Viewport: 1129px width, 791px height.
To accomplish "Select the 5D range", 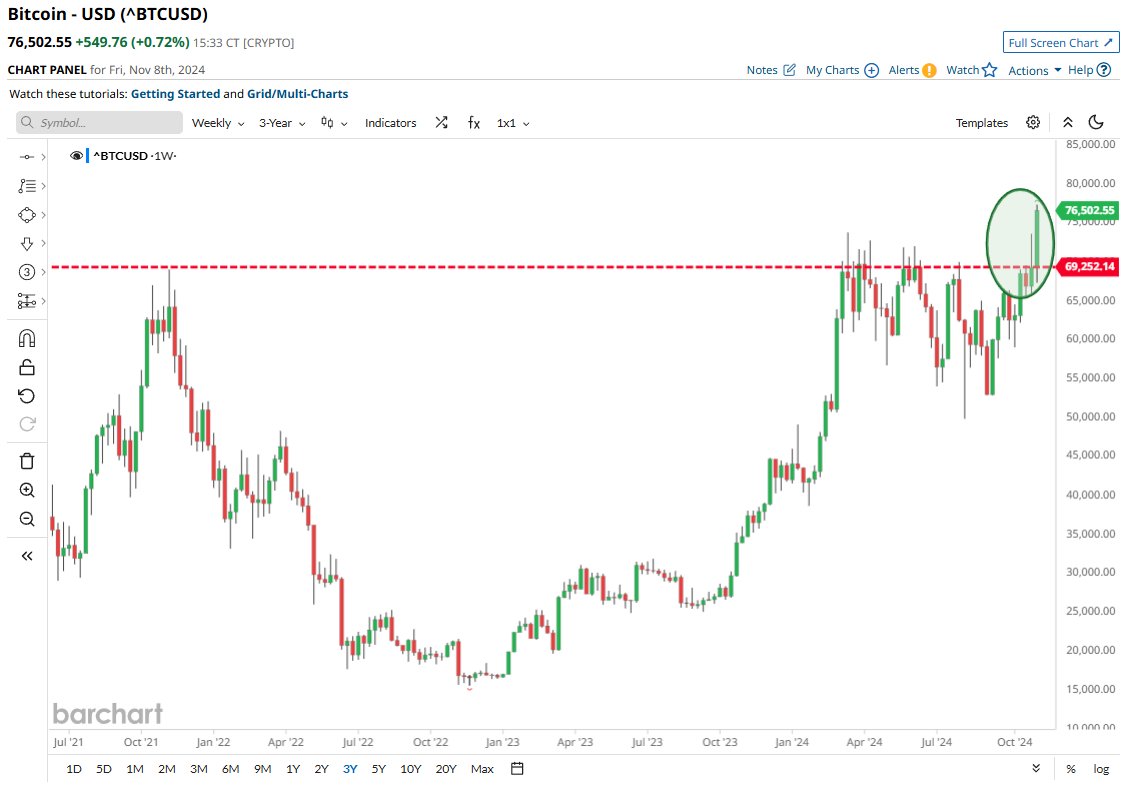I will 104,769.
